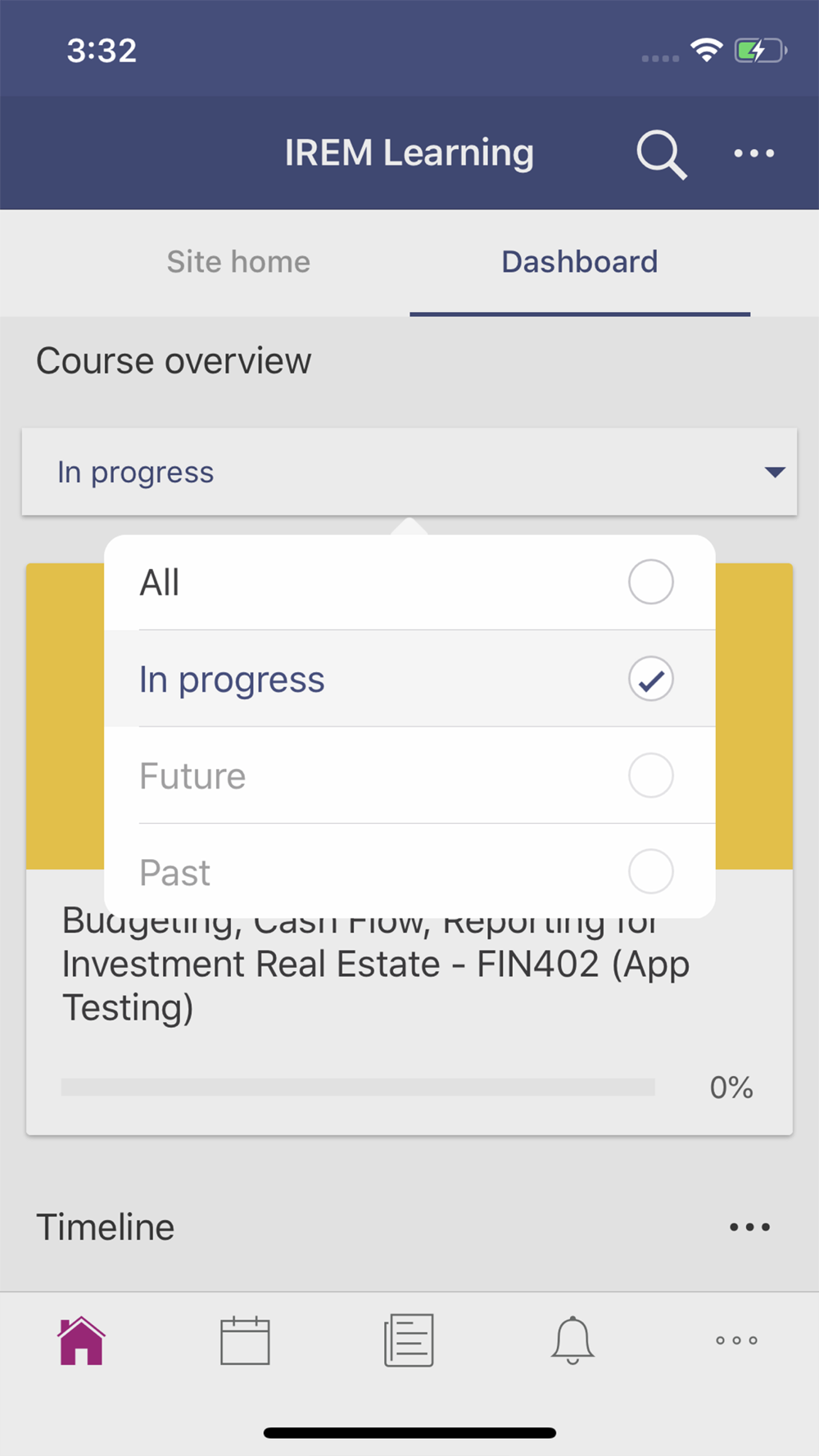The image size is (819, 1456).
Task: Open the header three-dot menu
Action: [753, 153]
